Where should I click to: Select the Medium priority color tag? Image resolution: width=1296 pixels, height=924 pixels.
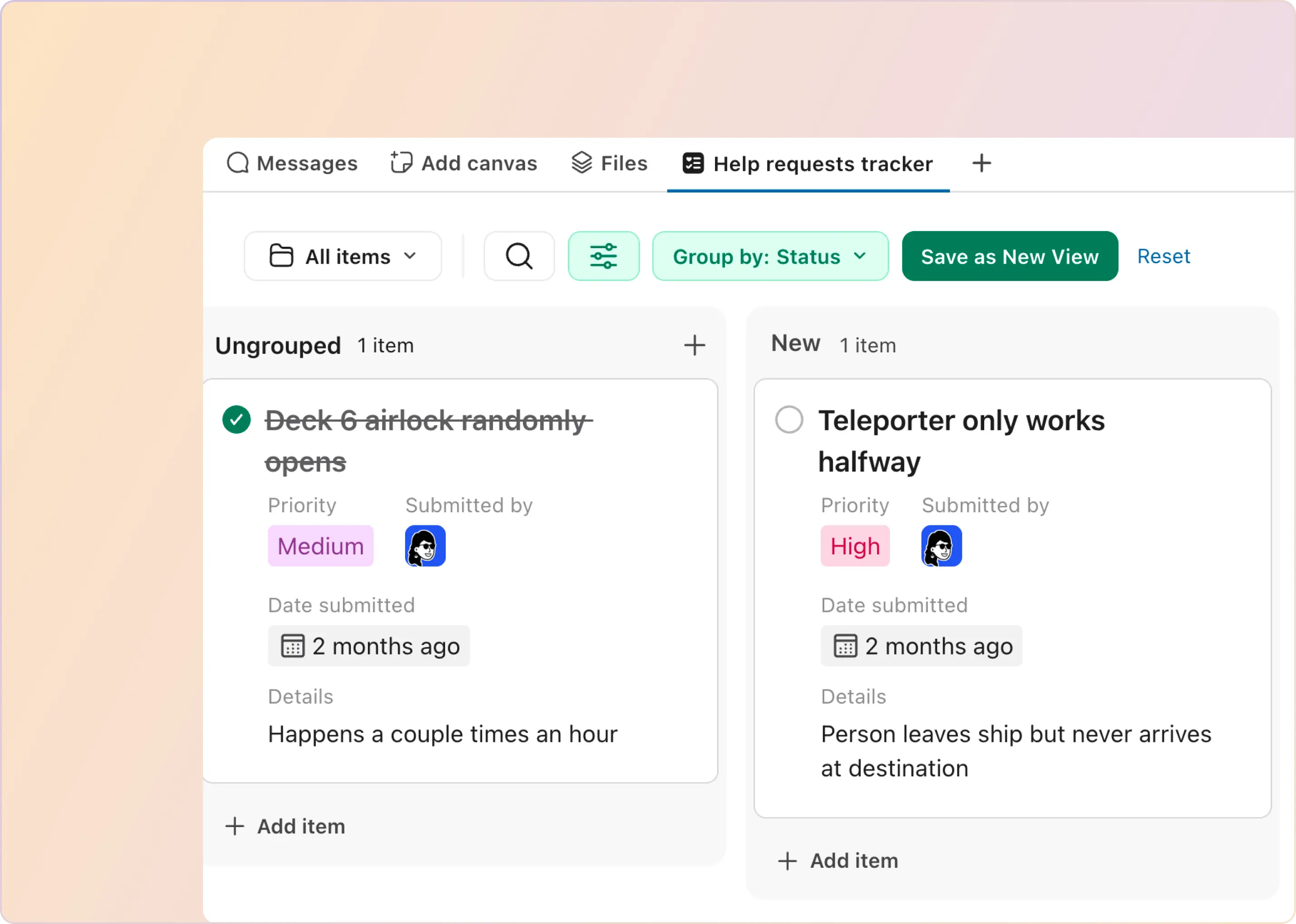pyautogui.click(x=320, y=546)
